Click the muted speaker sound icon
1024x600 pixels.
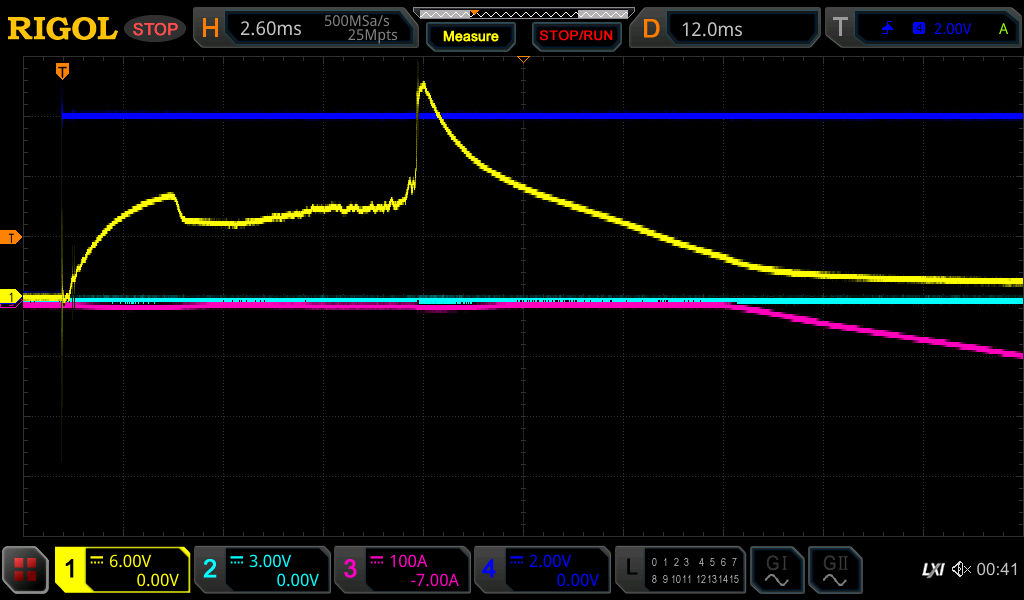tap(961, 570)
